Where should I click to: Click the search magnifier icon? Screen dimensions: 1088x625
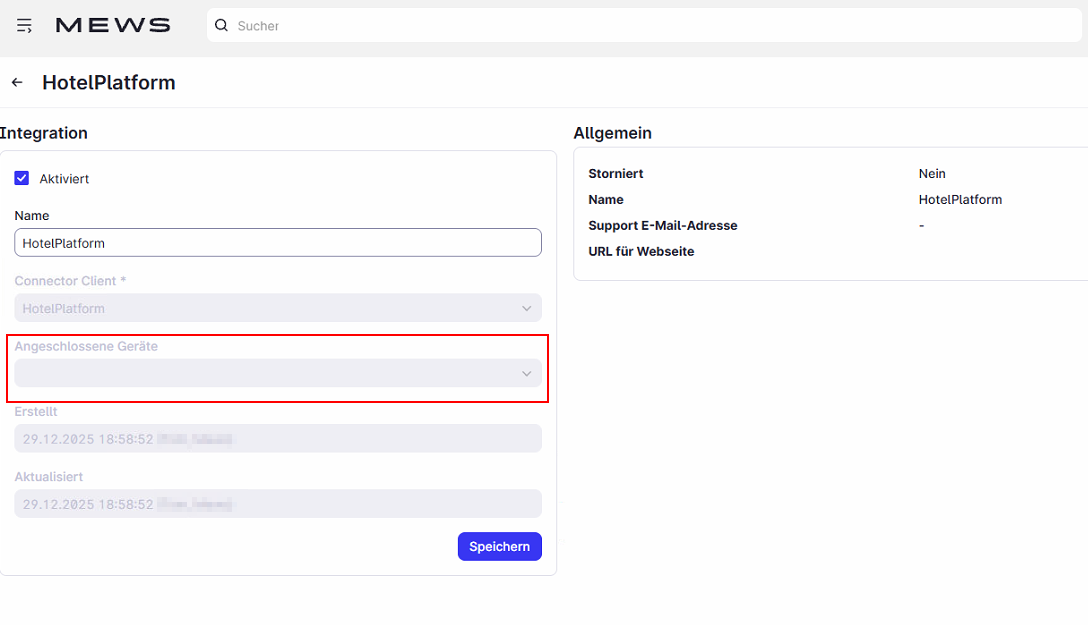[x=221, y=26]
